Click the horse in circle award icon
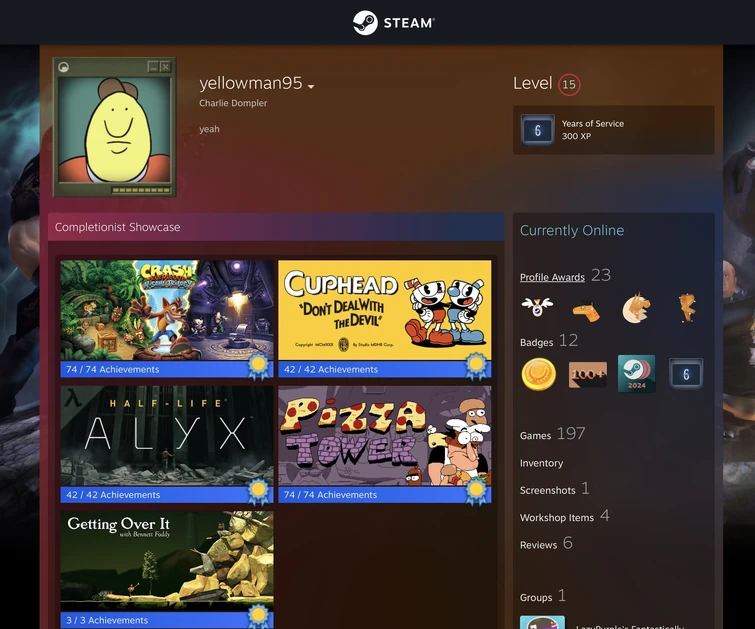 [x=636, y=308]
